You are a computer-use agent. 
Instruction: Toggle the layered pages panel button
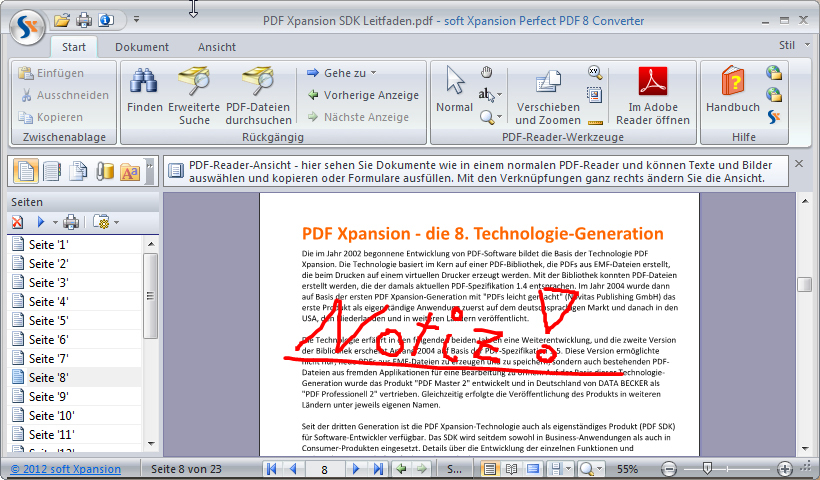[x=78, y=171]
